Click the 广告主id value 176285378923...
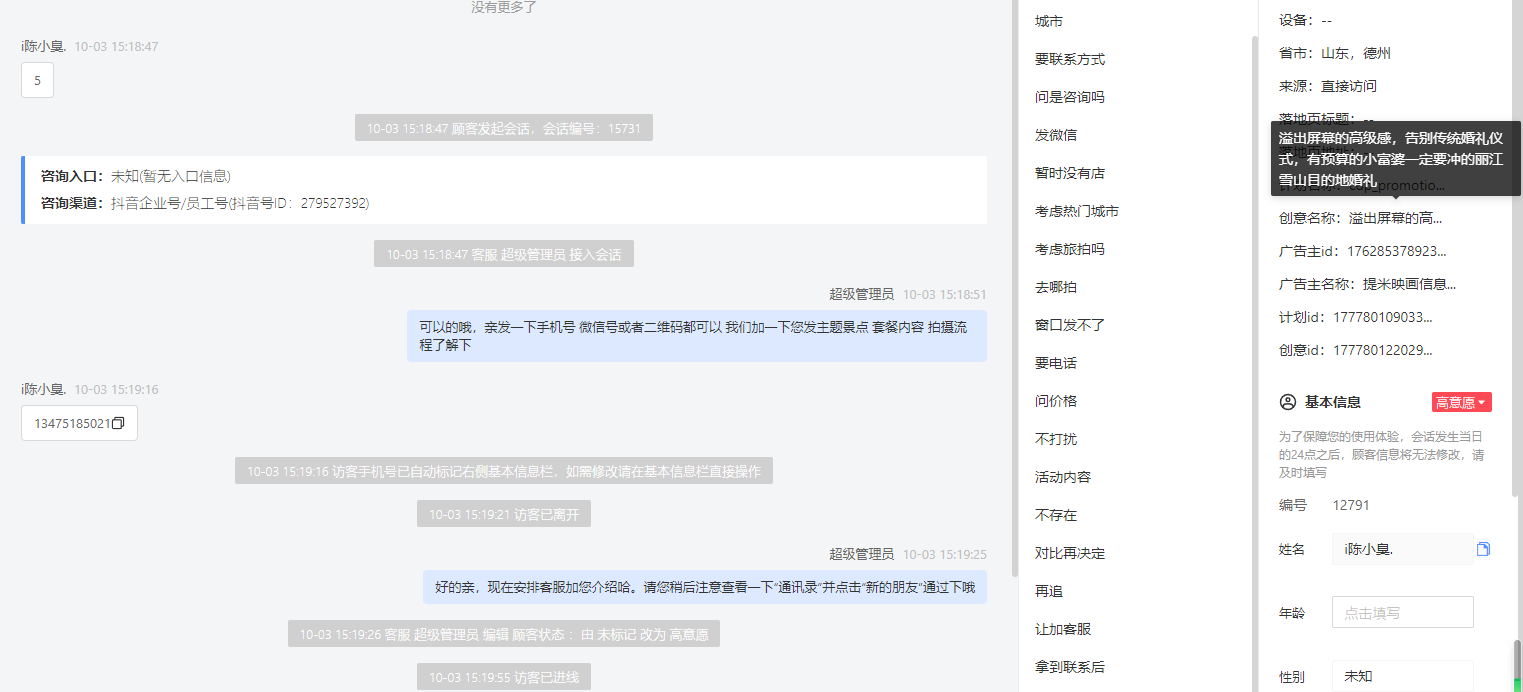This screenshot has width=1523, height=692. pyautogui.click(x=1397, y=251)
